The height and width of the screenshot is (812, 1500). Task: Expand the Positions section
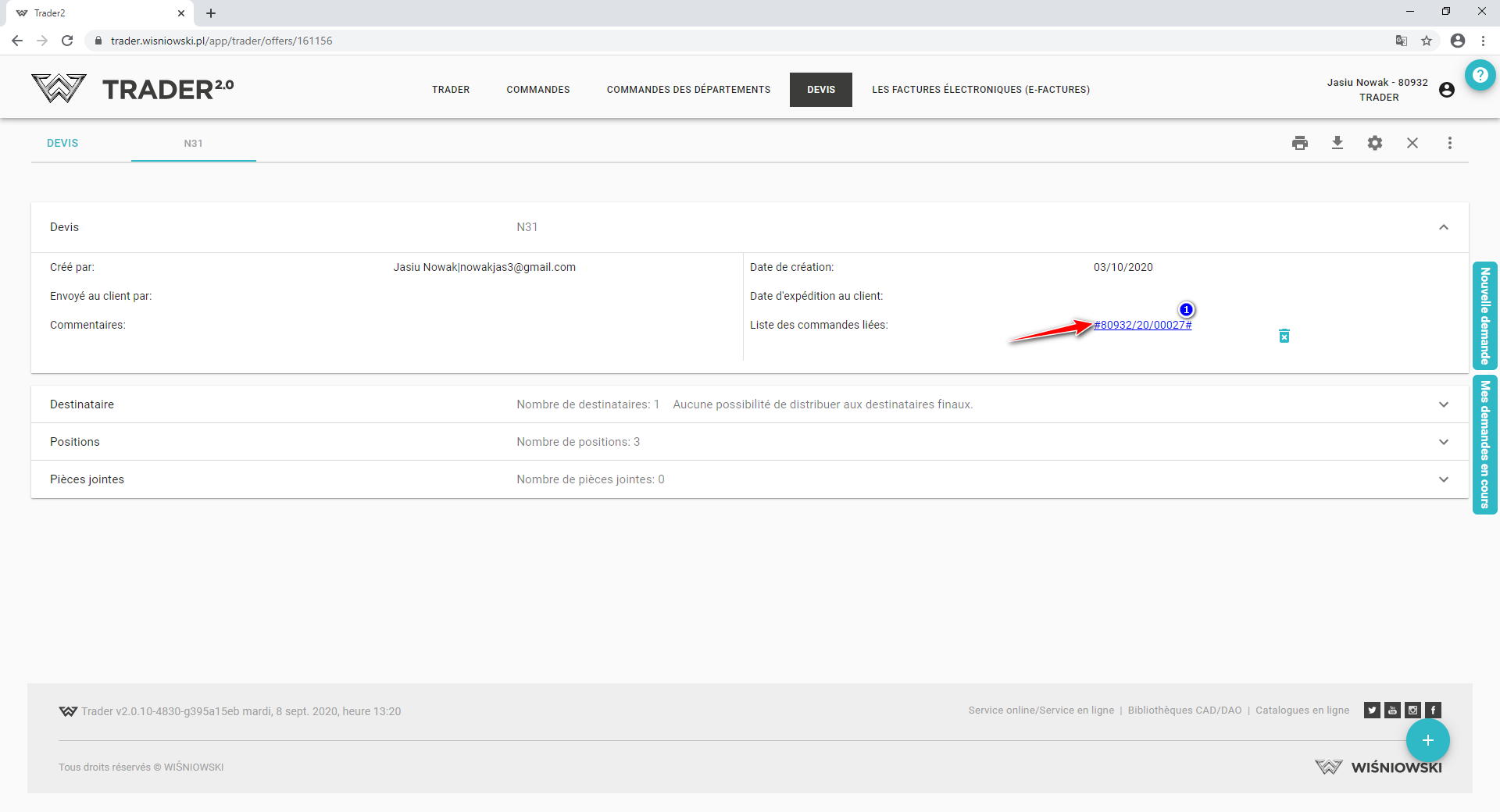tap(1444, 442)
